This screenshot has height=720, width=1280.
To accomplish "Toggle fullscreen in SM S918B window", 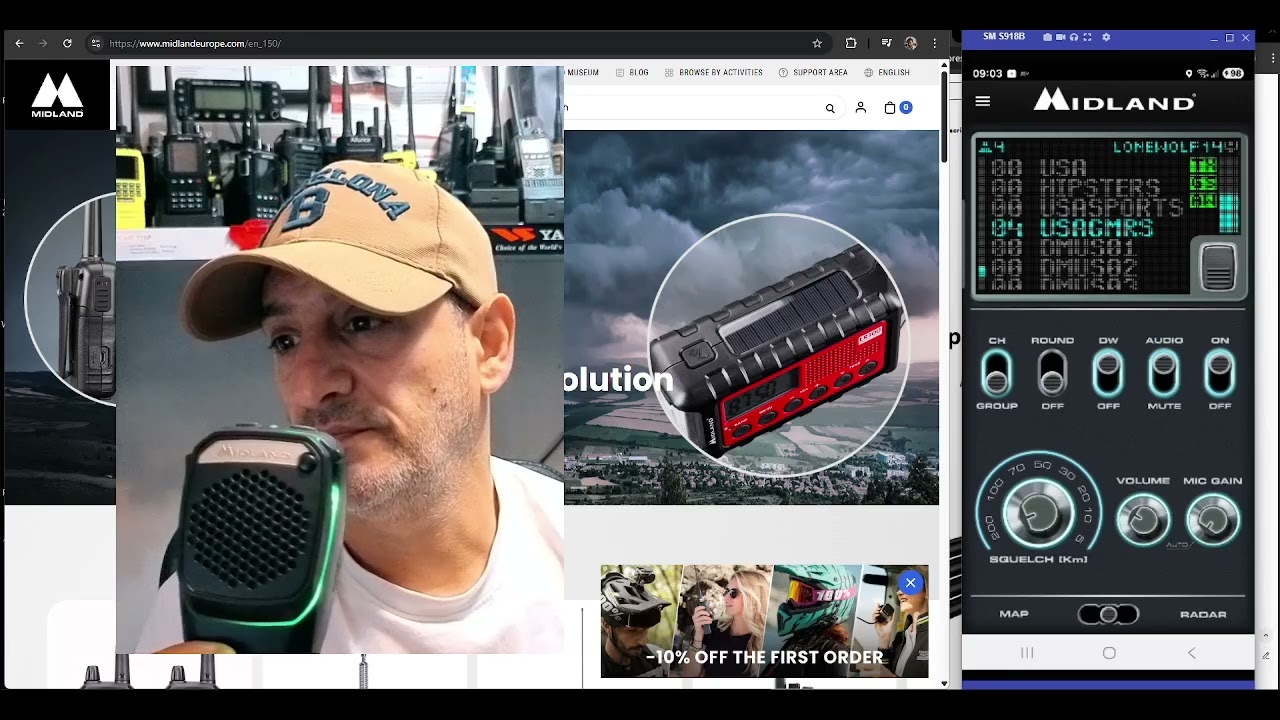I will 1087,37.
